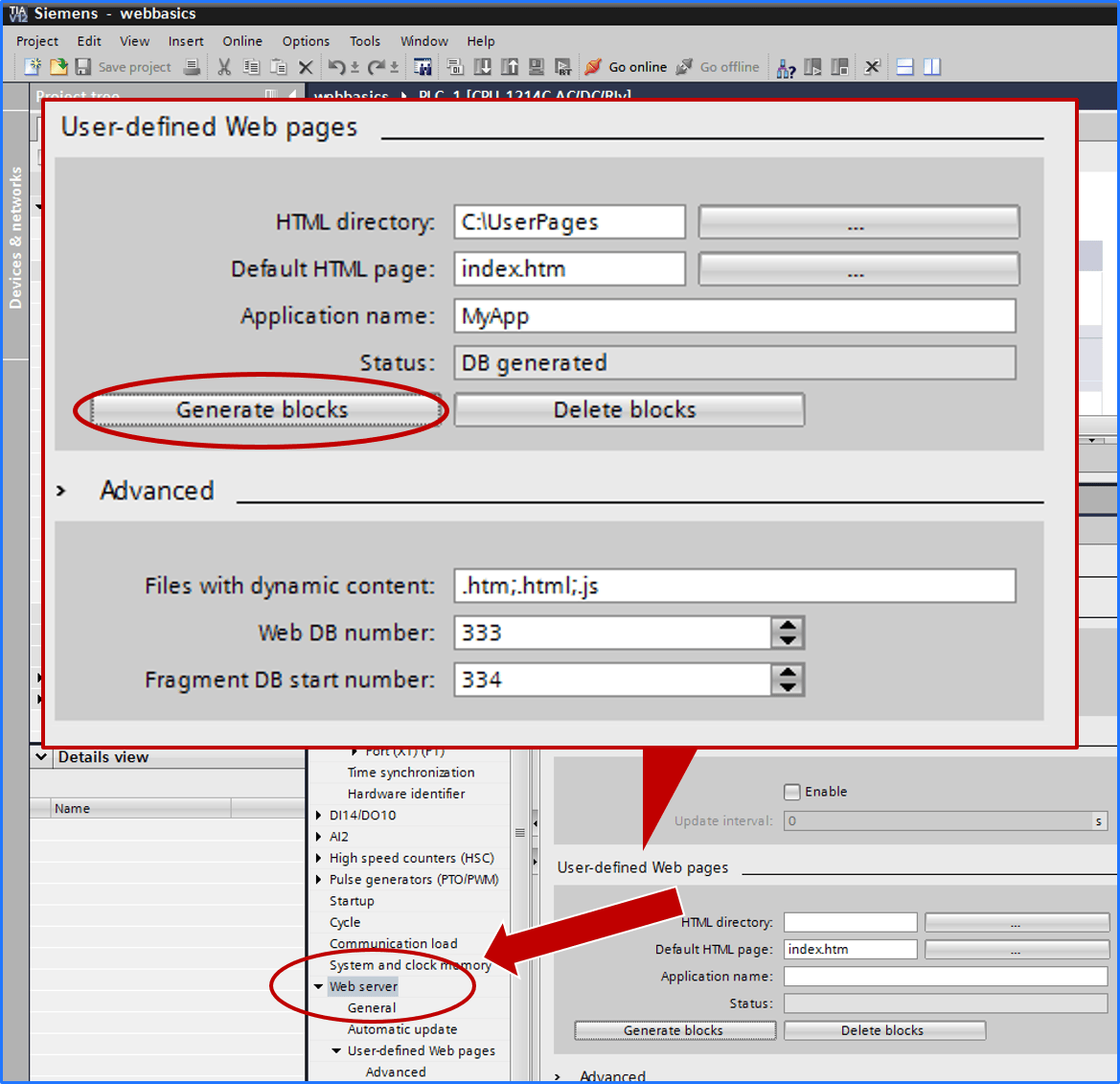Viewport: 1120px width, 1084px height.
Task: Browse for HTML directory in lower panel
Action: tap(1017, 923)
